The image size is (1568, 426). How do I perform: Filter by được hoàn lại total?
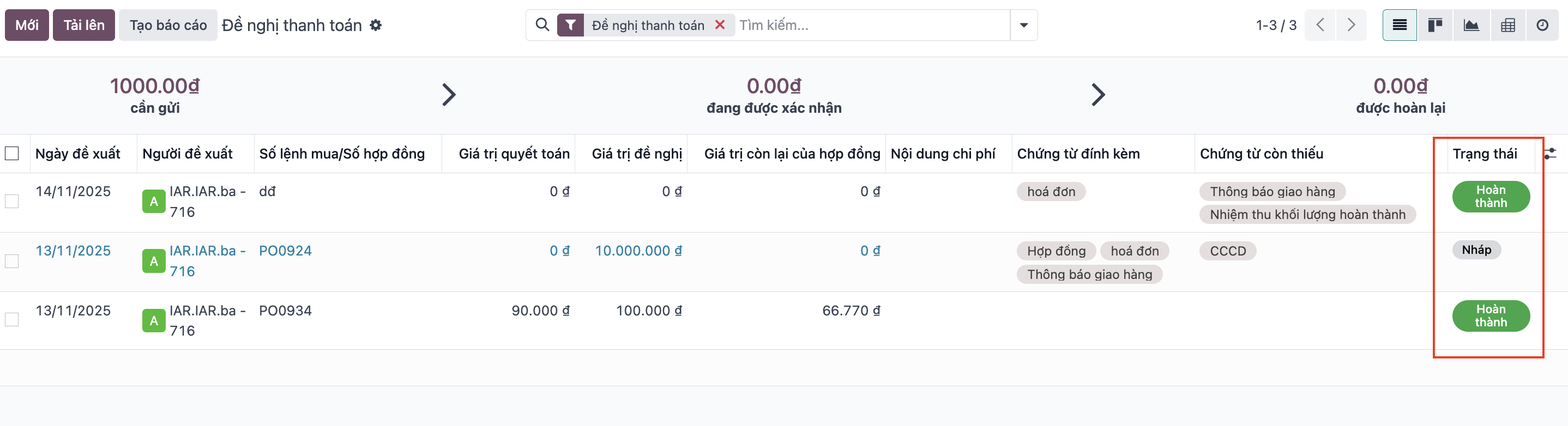pos(1400,95)
